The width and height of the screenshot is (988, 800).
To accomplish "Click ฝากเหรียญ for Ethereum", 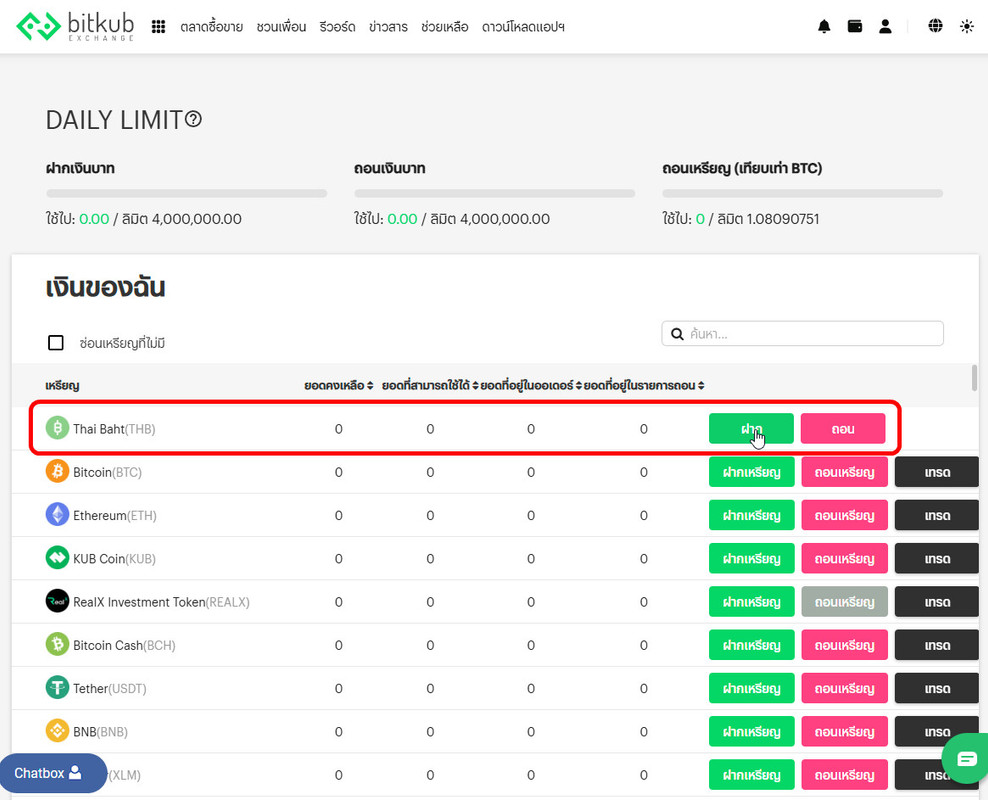I will coord(752,515).
